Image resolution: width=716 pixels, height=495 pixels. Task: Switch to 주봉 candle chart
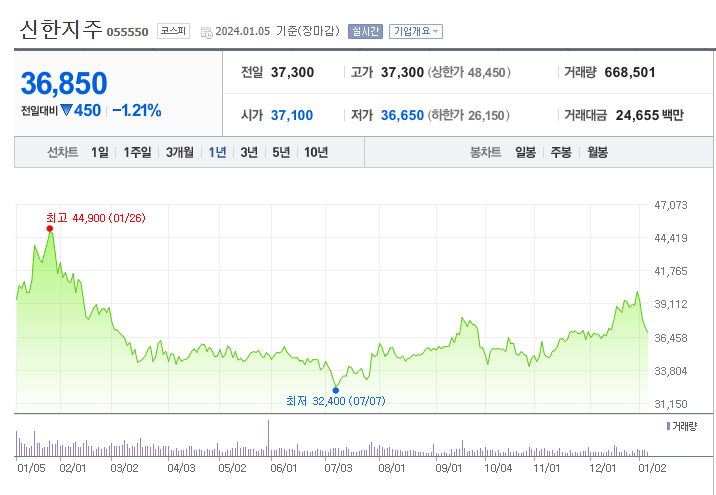coord(561,152)
